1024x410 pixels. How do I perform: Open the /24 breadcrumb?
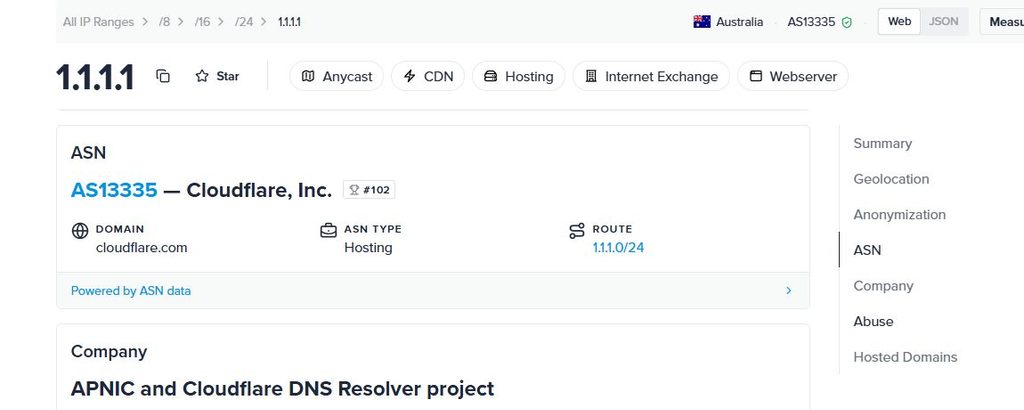coord(244,22)
